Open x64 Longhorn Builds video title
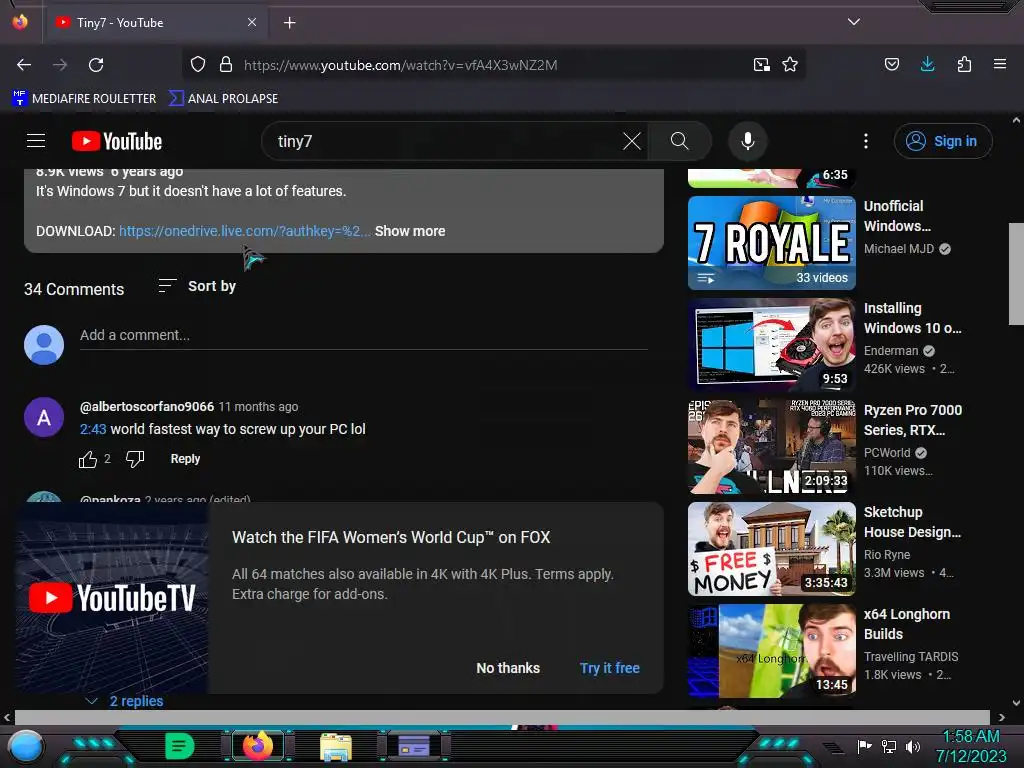The width and height of the screenshot is (1024, 768). (x=907, y=624)
